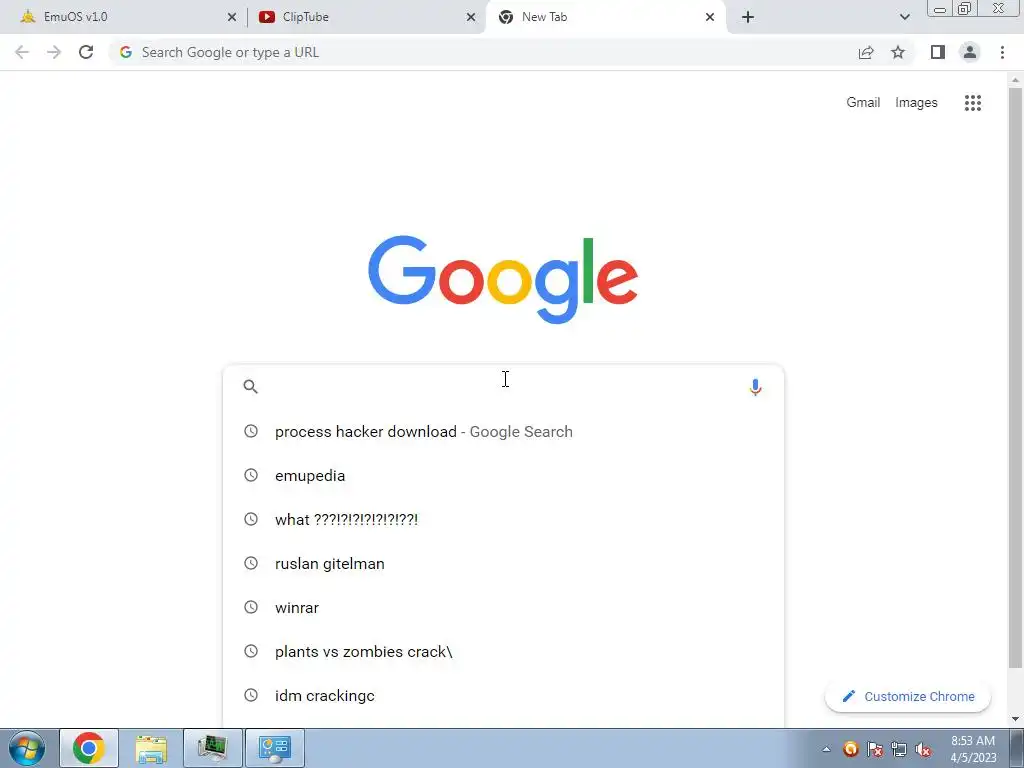Screen dimensions: 1024x768
Task: Switch to the EmuOS v1.0 tab
Action: point(123,17)
